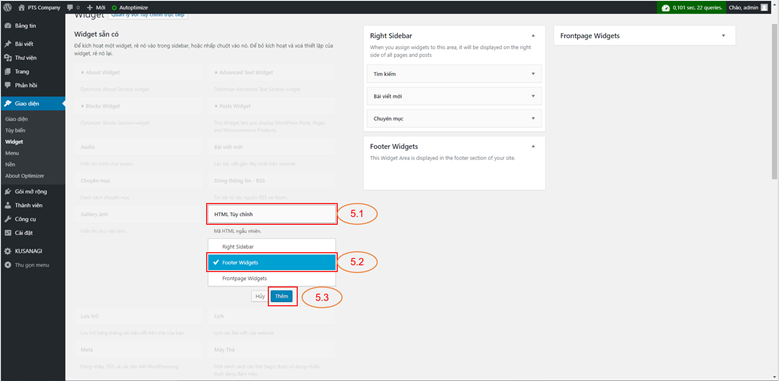The image size is (779, 381).
Task: Open the WordPress logo menu
Action: coord(8,7)
